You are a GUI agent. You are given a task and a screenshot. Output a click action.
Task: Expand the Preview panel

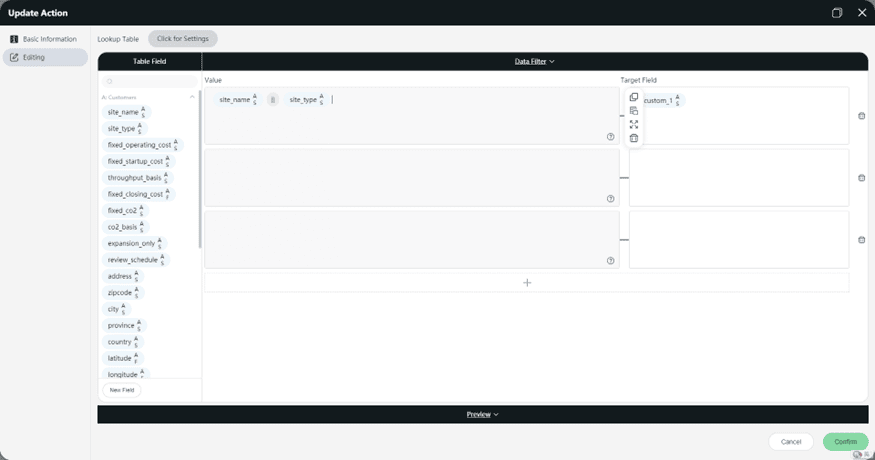click(x=483, y=414)
